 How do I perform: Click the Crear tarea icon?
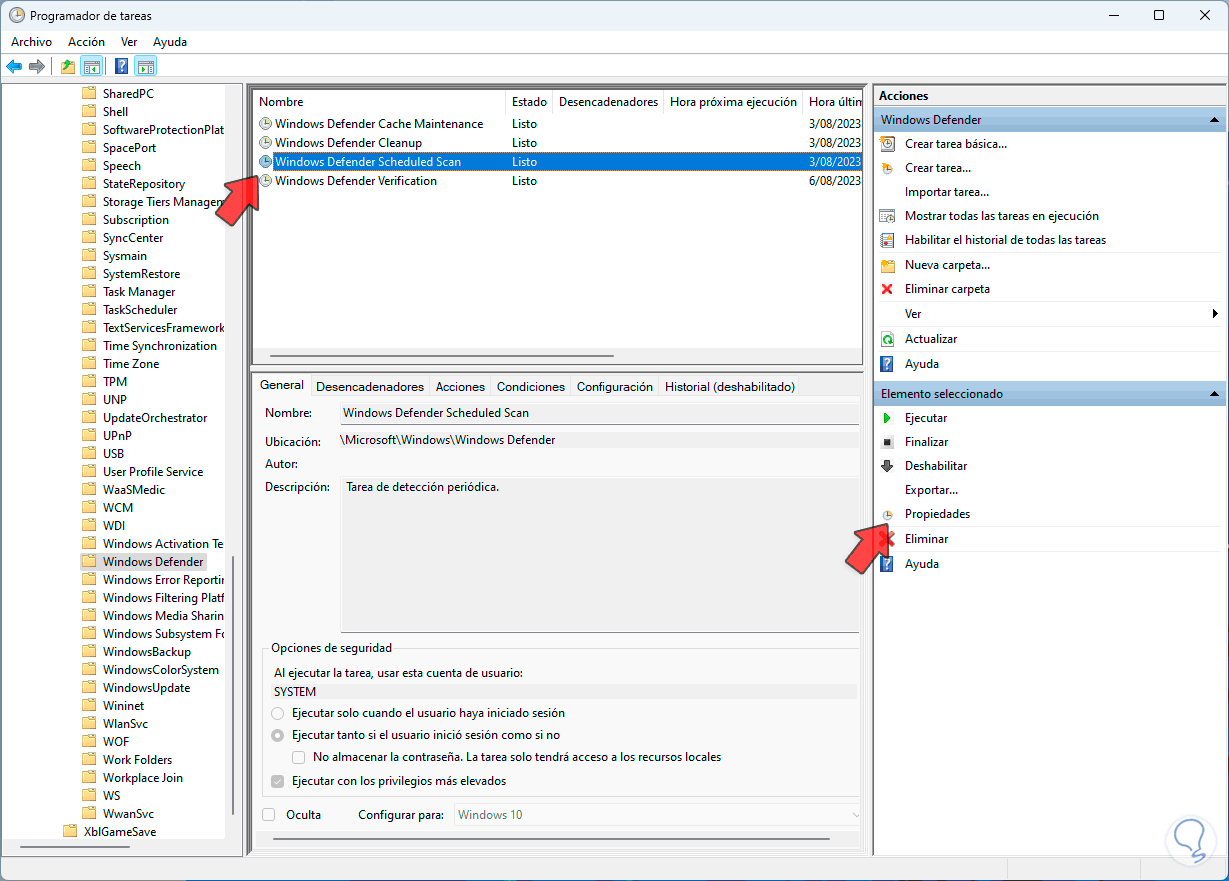(x=887, y=168)
